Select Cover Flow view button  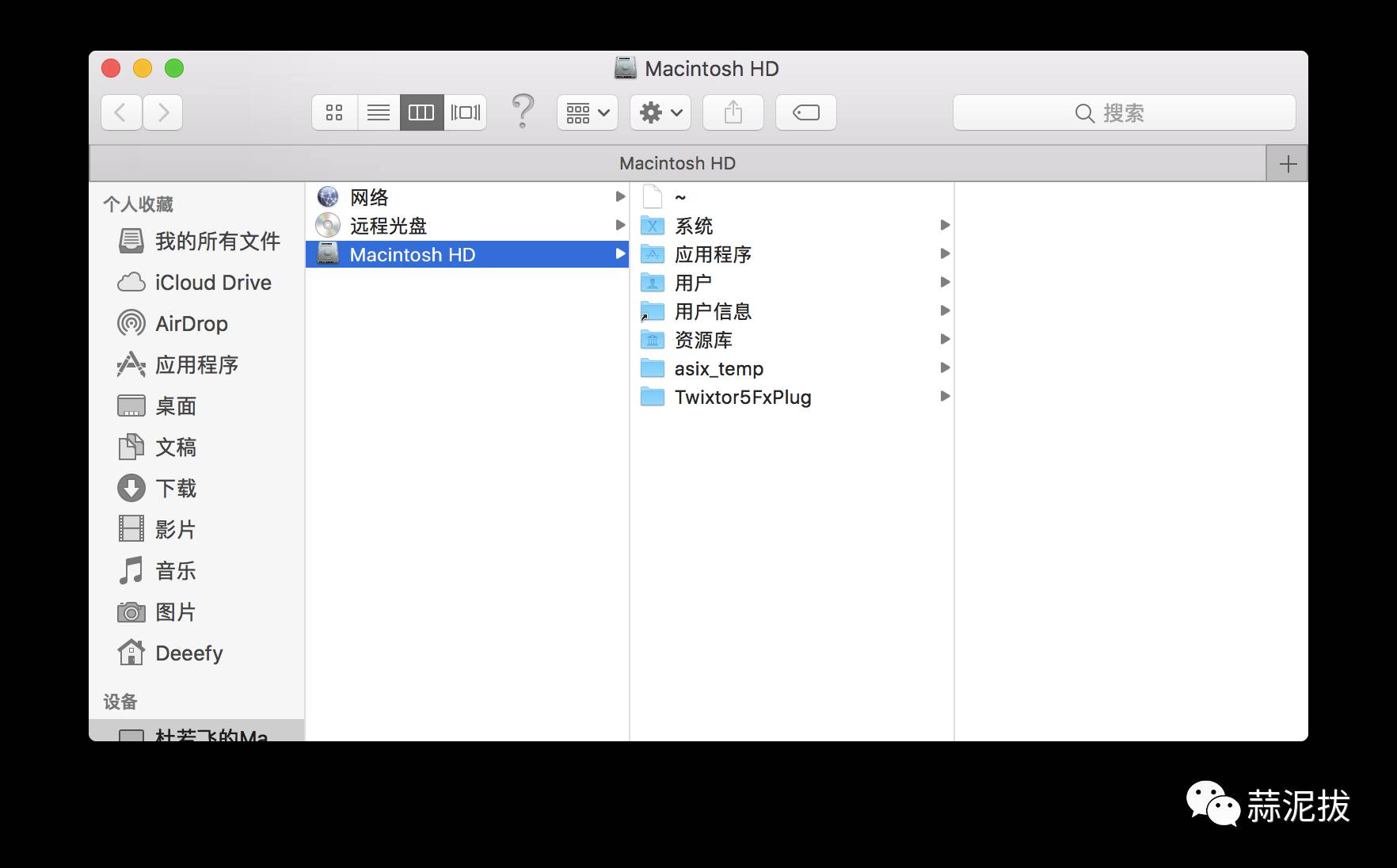click(466, 112)
